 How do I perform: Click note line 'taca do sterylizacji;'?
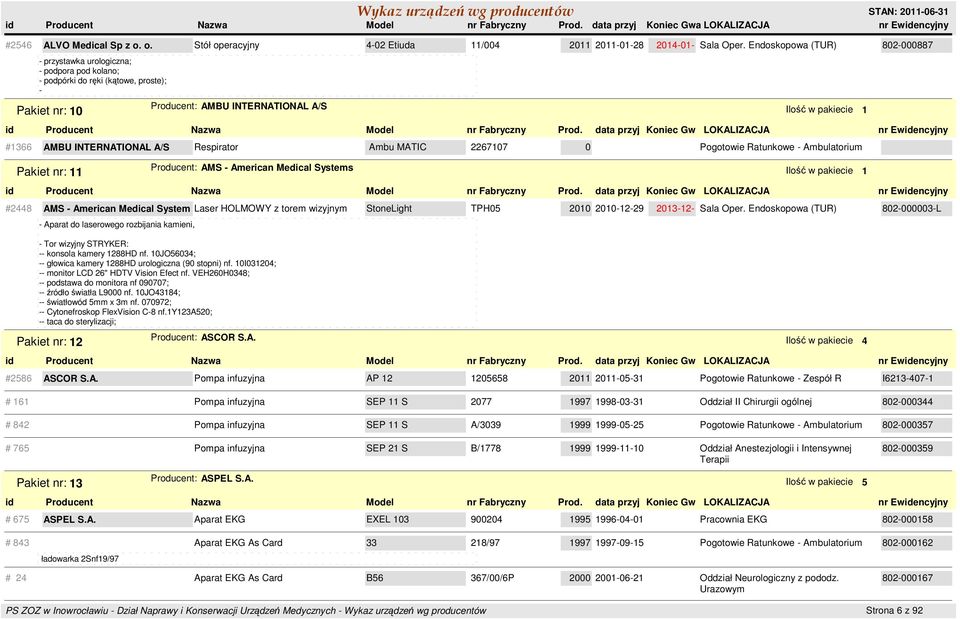81,322
